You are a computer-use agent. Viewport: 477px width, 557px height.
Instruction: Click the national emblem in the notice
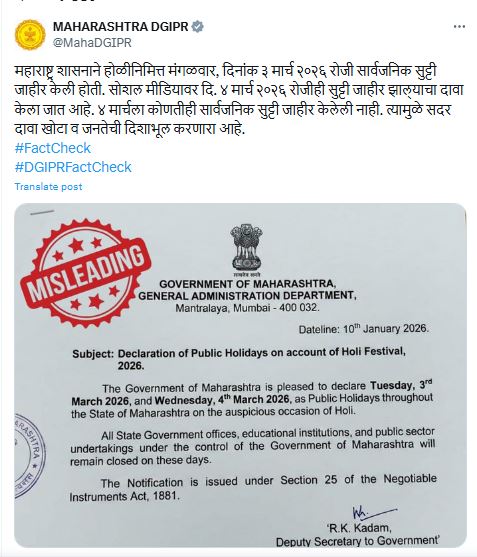click(x=246, y=249)
